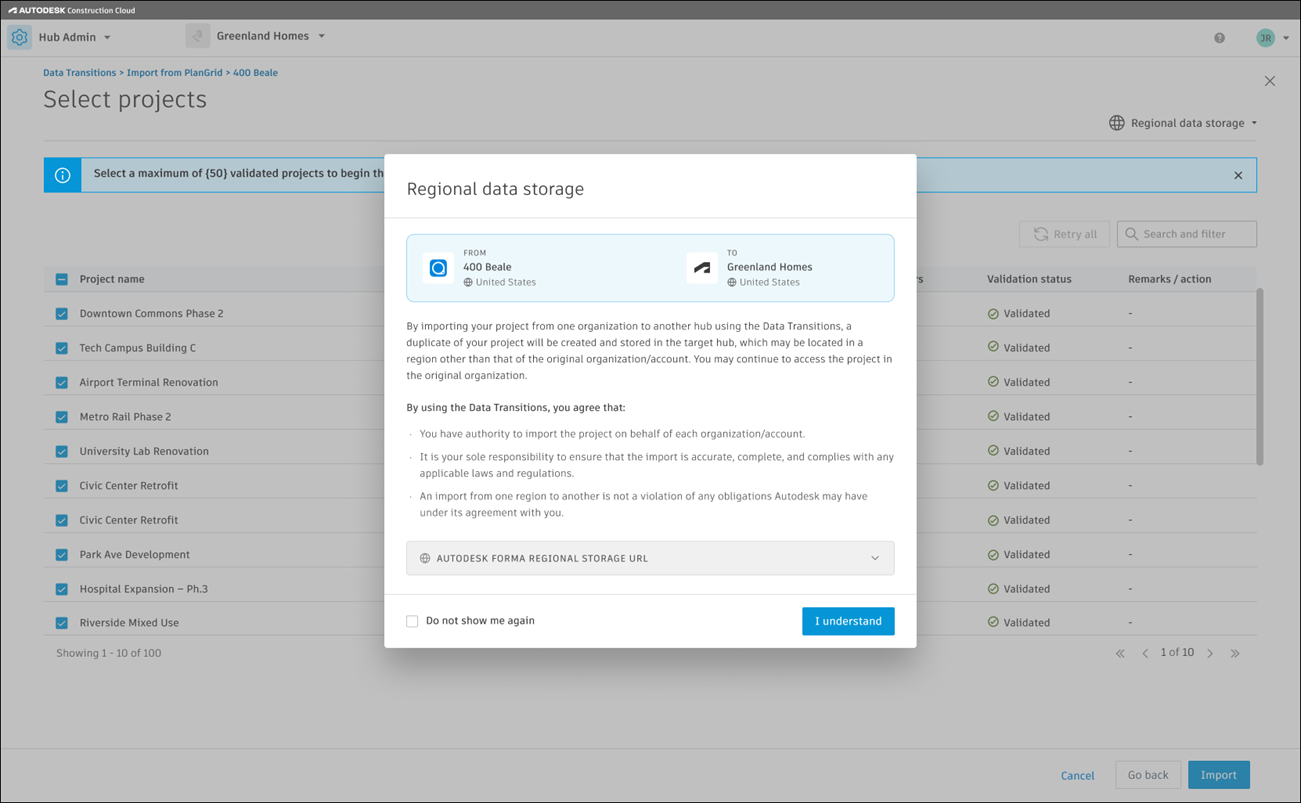Click the Airport Terminal Renovation project name
Image resolution: width=1301 pixels, height=803 pixels.
(149, 382)
